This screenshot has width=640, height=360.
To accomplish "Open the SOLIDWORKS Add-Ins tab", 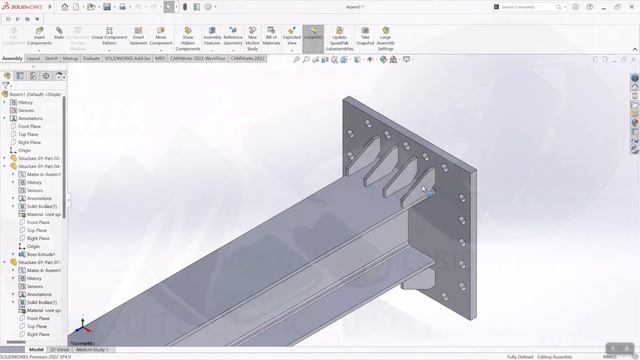I will [x=127, y=58].
